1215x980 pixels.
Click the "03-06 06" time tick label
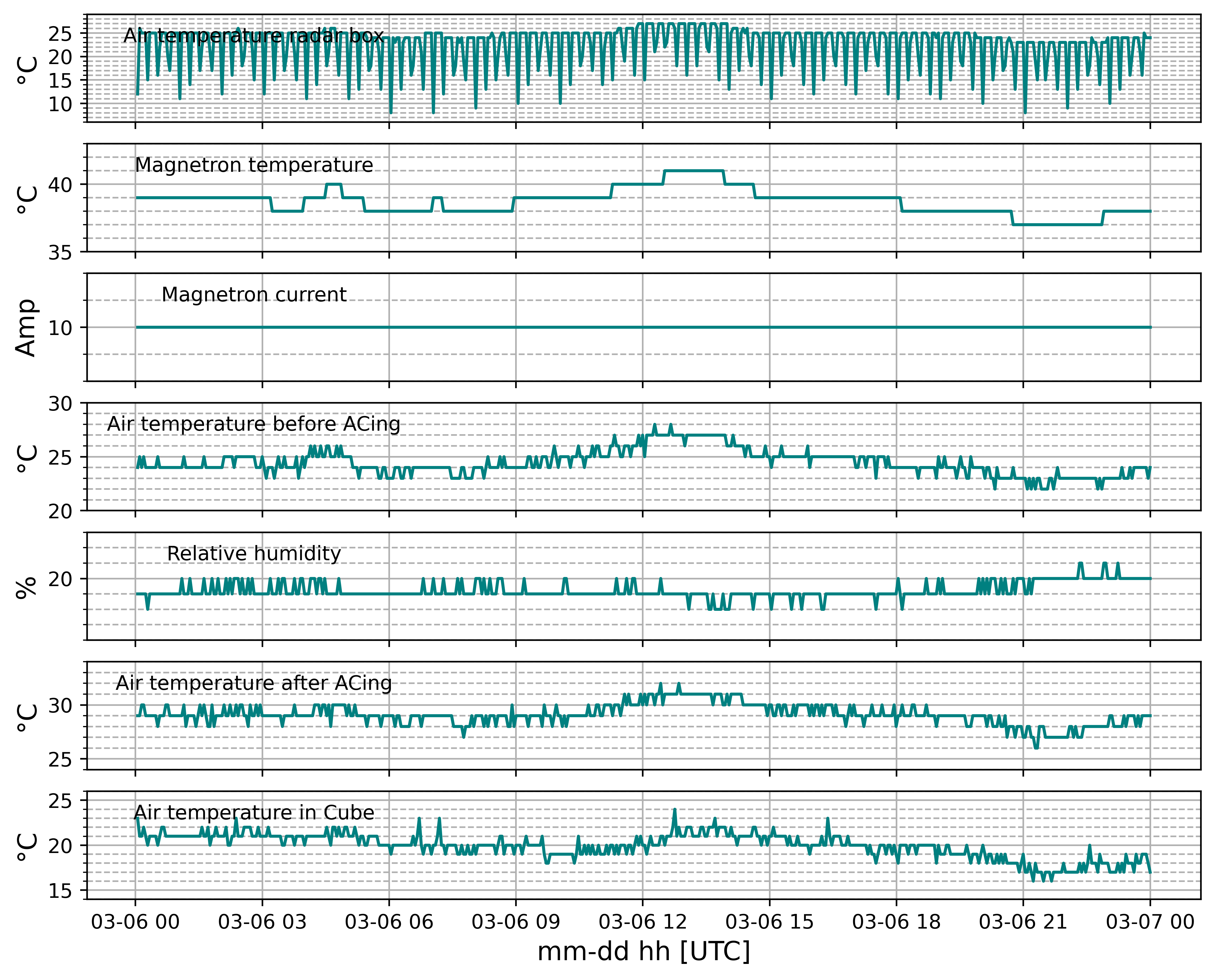(x=389, y=922)
